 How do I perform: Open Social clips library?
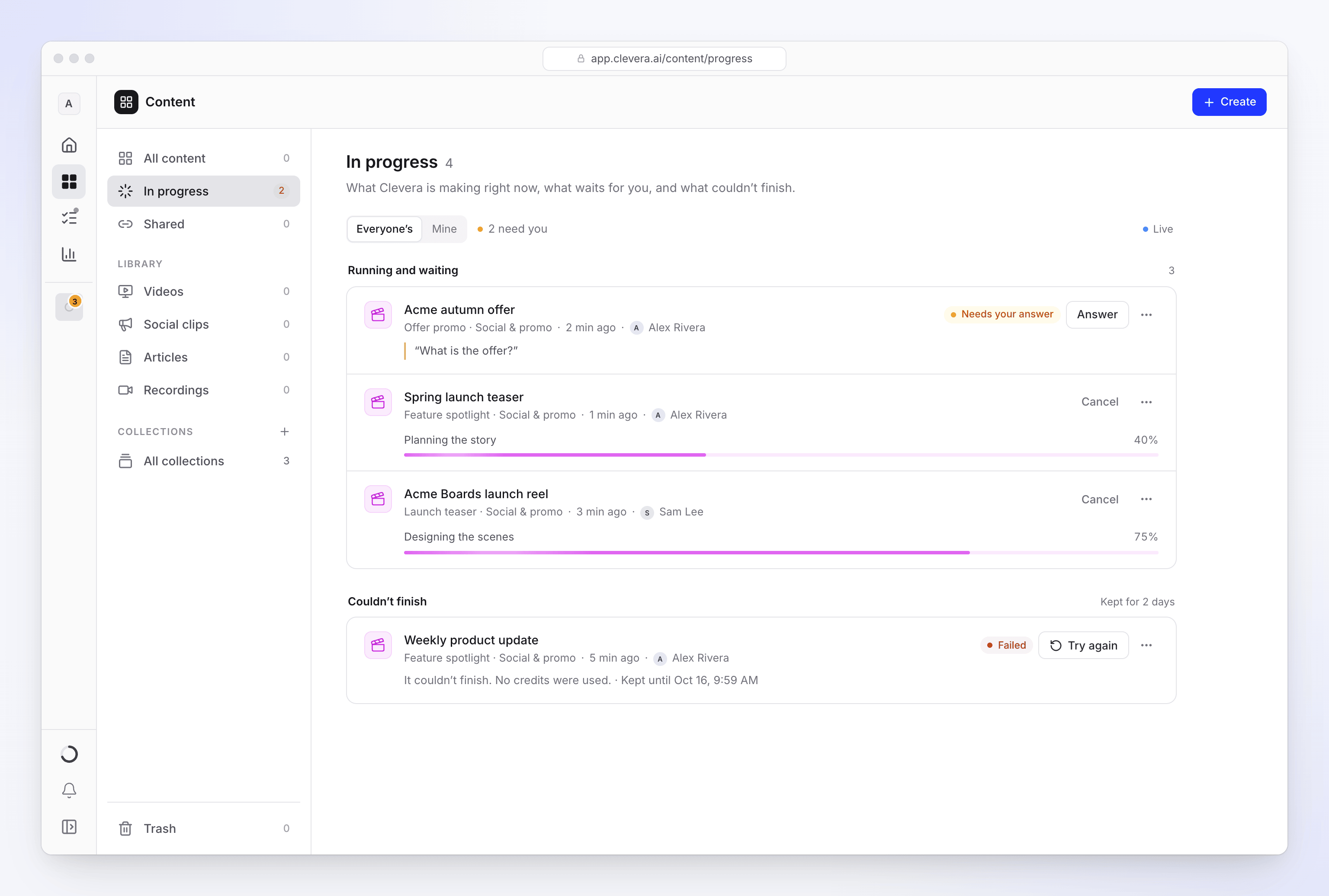[x=203, y=324]
